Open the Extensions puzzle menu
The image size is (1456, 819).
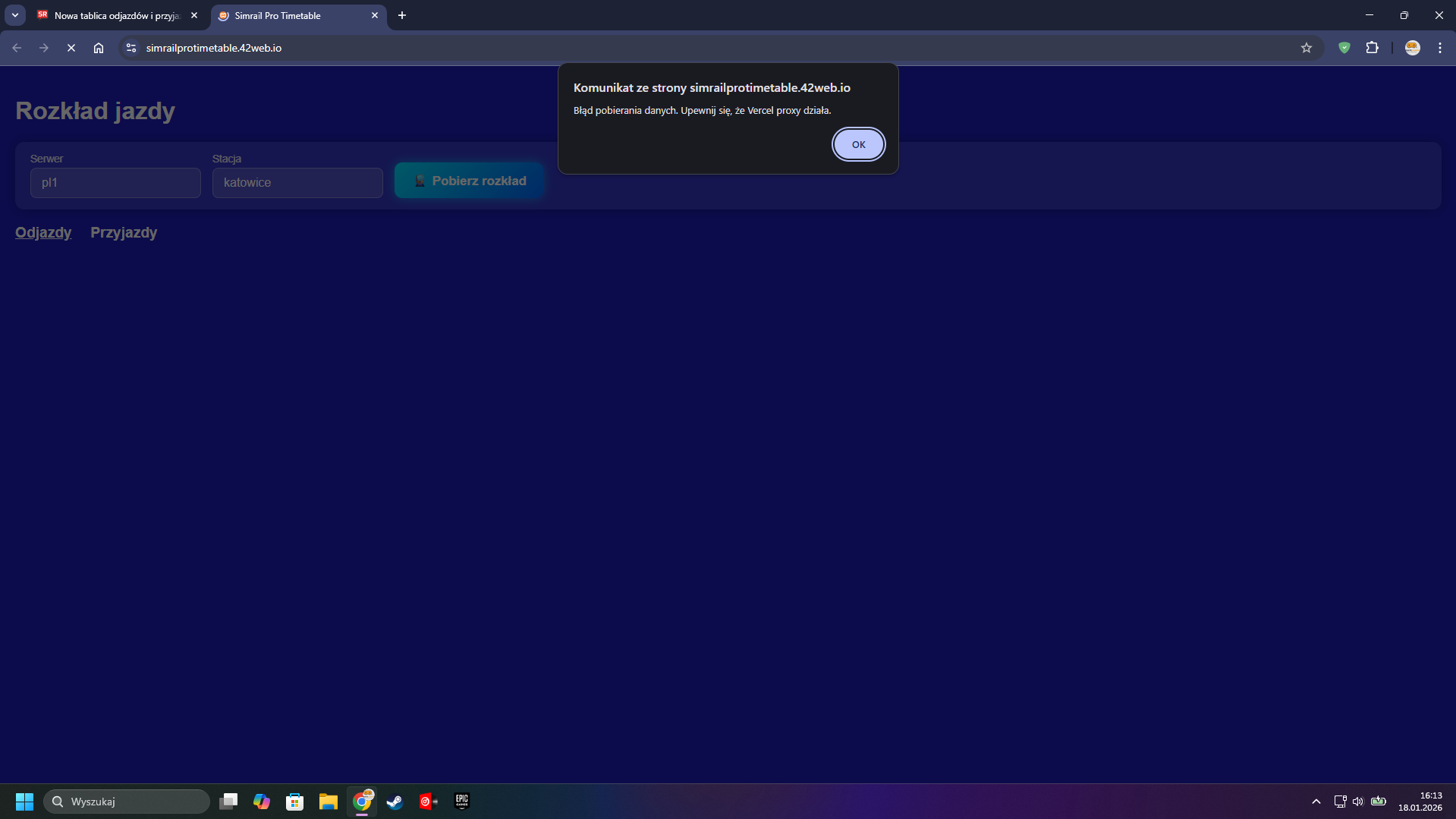point(1372,48)
